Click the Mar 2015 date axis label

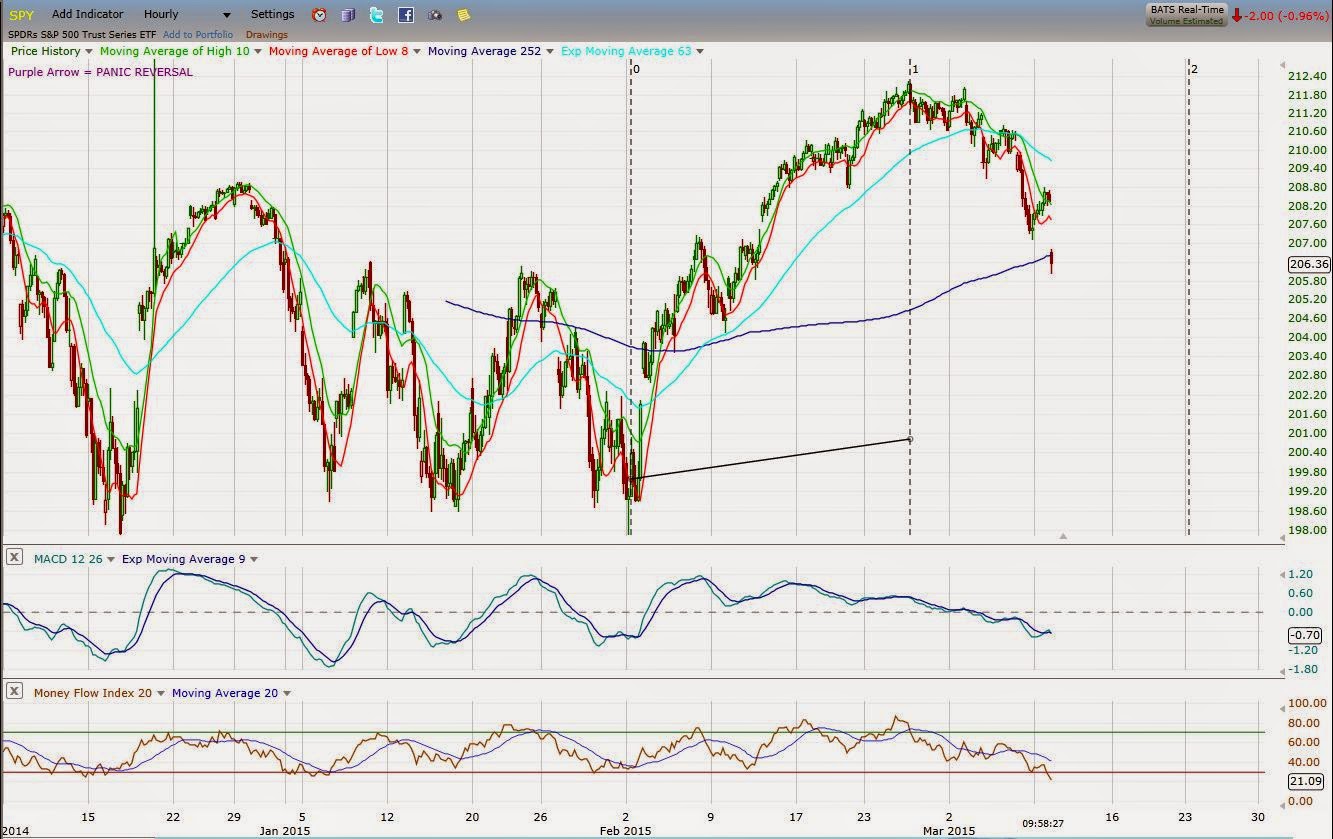pos(948,832)
